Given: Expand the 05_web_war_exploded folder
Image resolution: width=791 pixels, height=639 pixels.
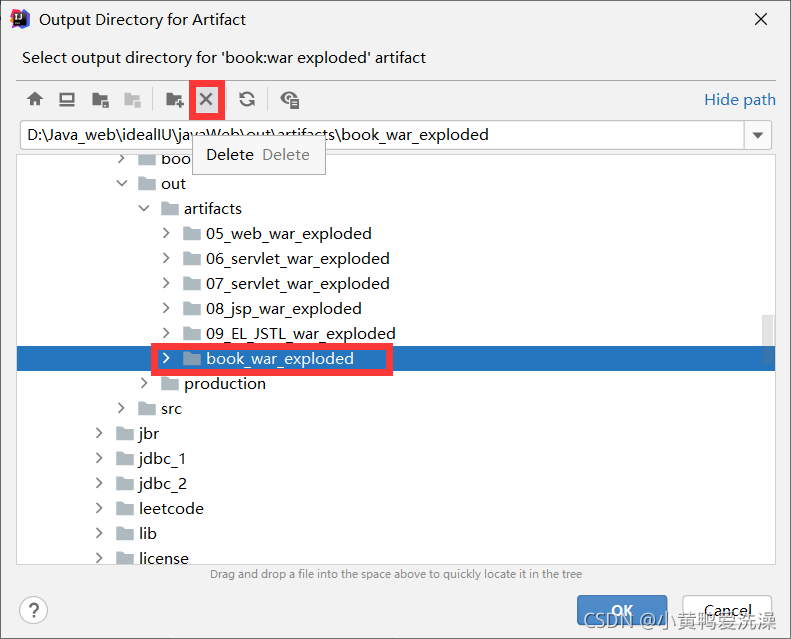Looking at the screenshot, I should coord(166,233).
